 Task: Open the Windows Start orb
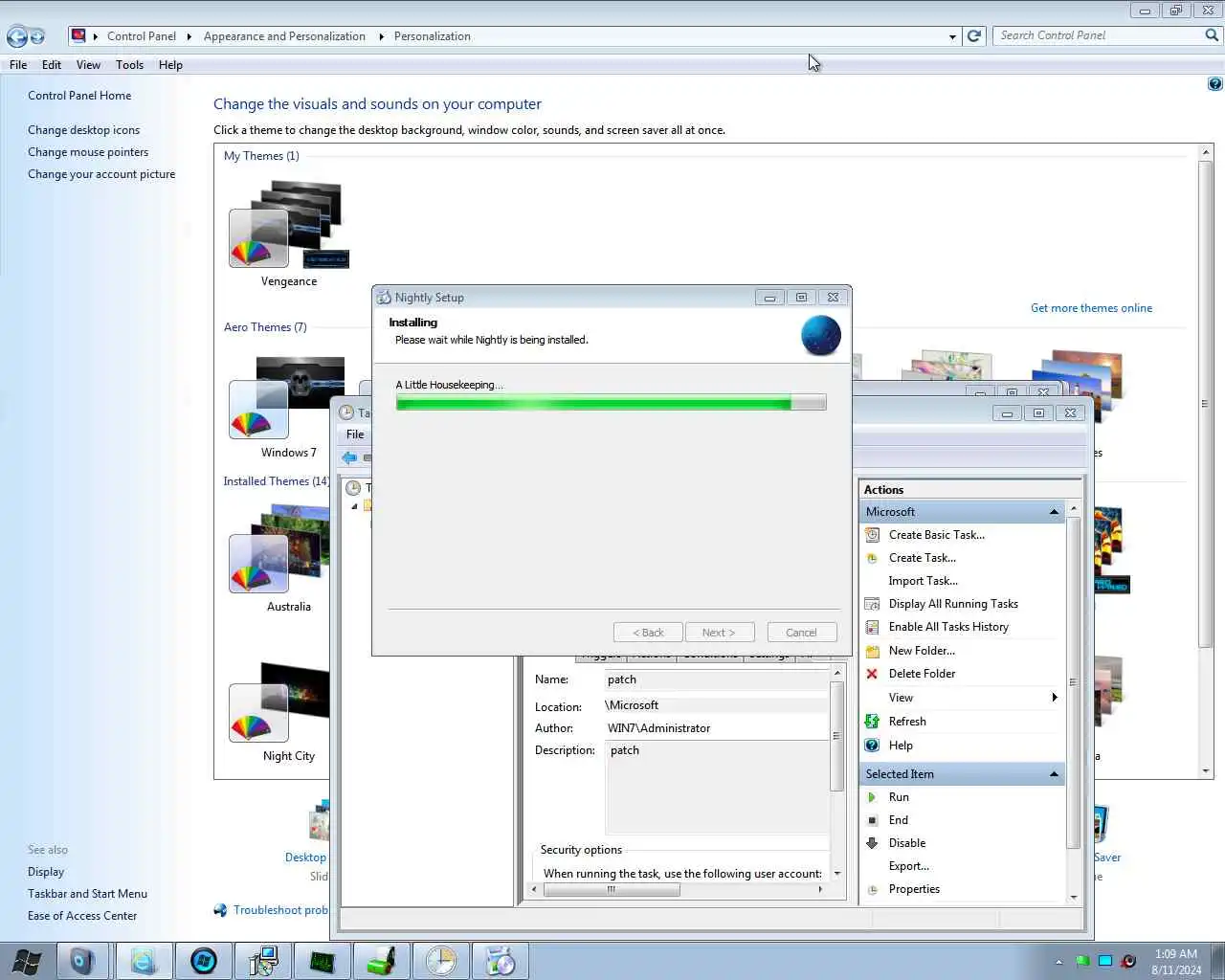coord(26,961)
